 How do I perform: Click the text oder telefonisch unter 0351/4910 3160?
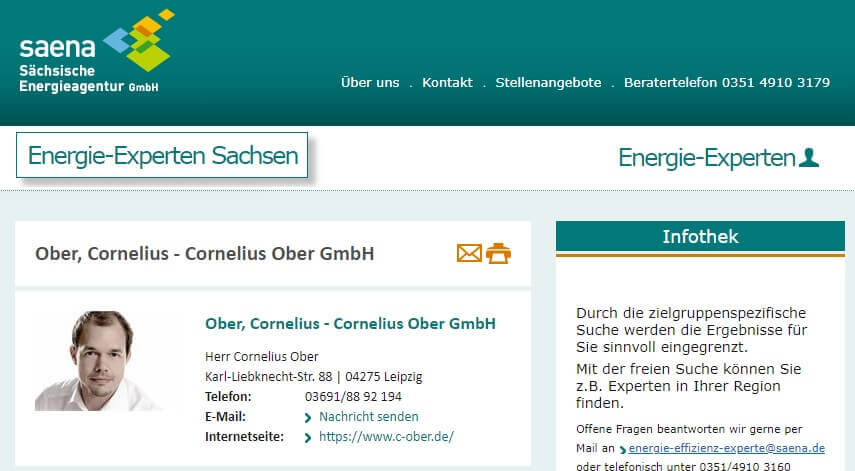683,466
